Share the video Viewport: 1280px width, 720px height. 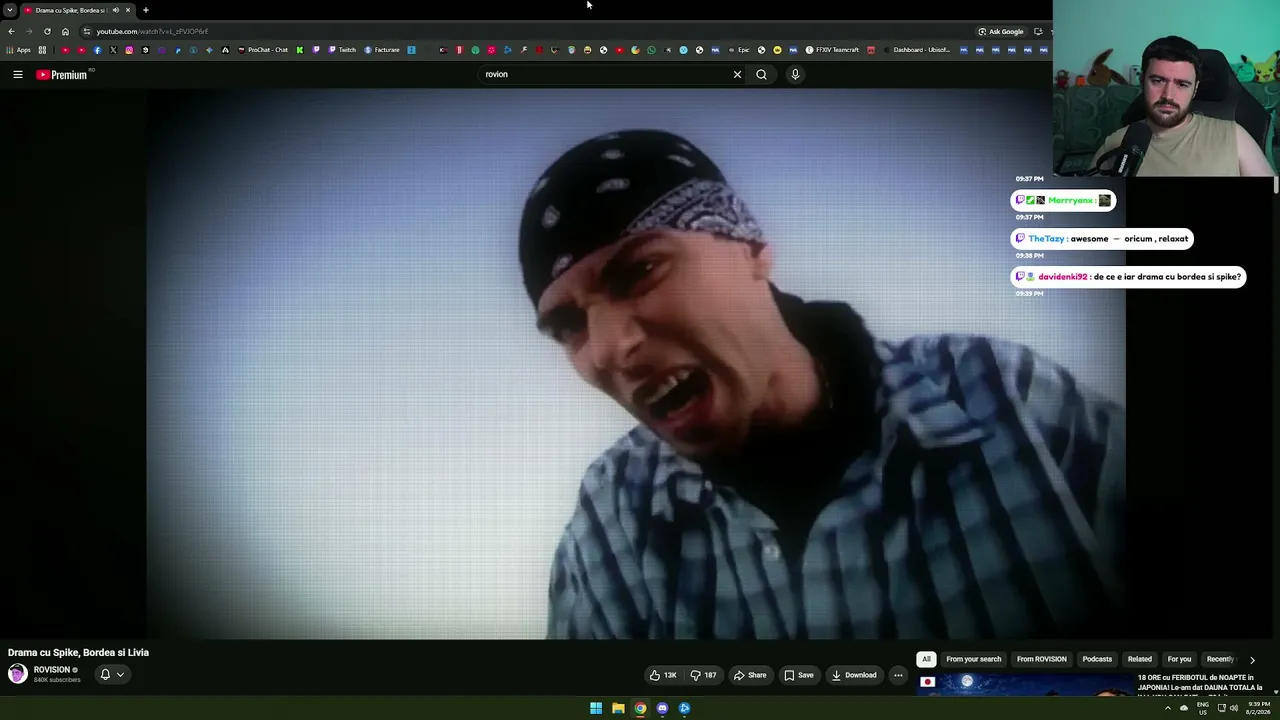(x=750, y=675)
